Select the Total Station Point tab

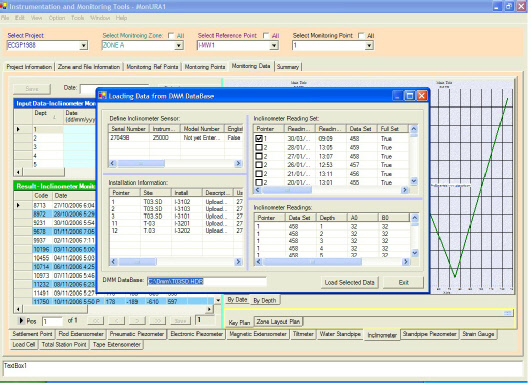(64, 344)
